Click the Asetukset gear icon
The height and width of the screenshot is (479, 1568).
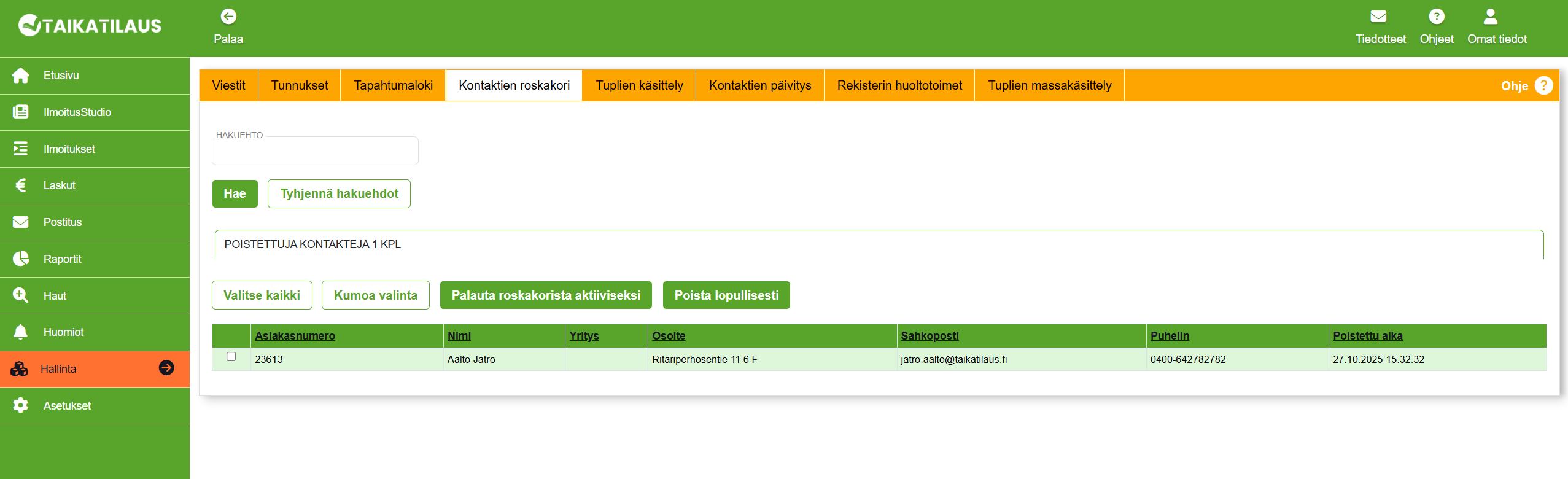click(21, 406)
